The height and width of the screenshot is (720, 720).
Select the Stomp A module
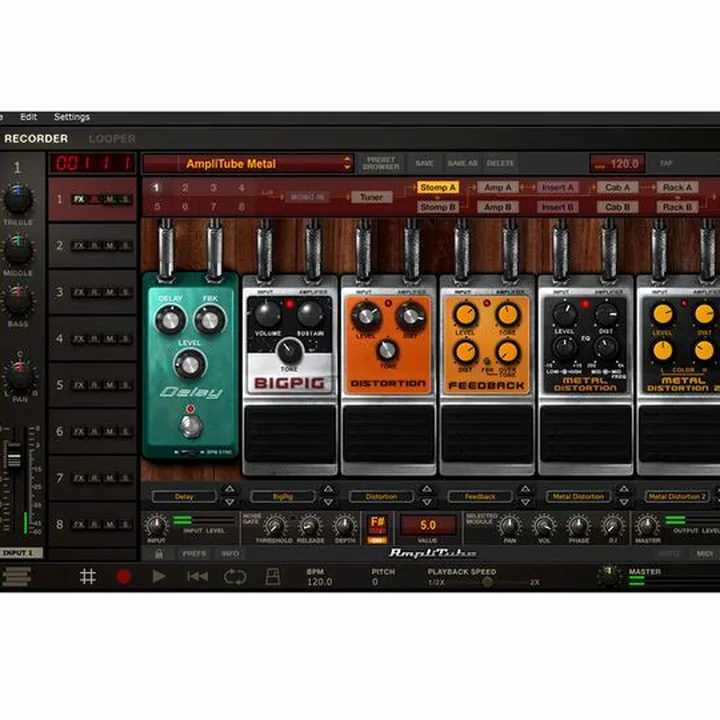coord(438,187)
